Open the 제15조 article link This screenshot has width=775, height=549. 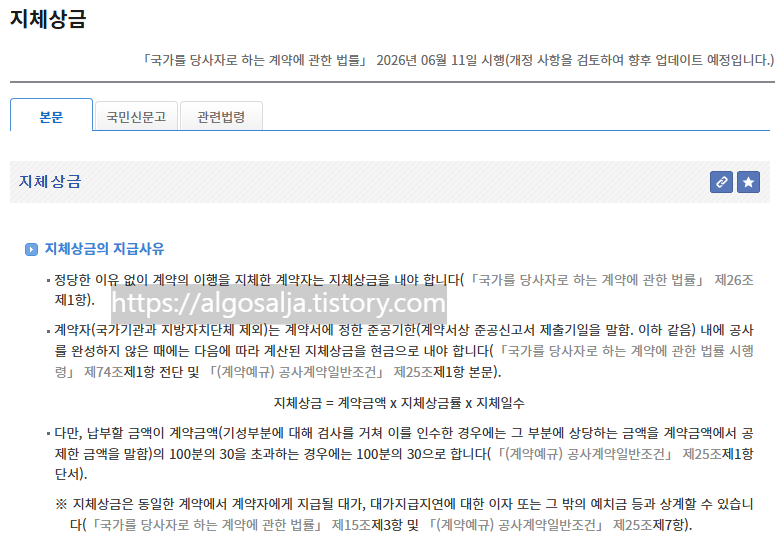tap(351, 524)
